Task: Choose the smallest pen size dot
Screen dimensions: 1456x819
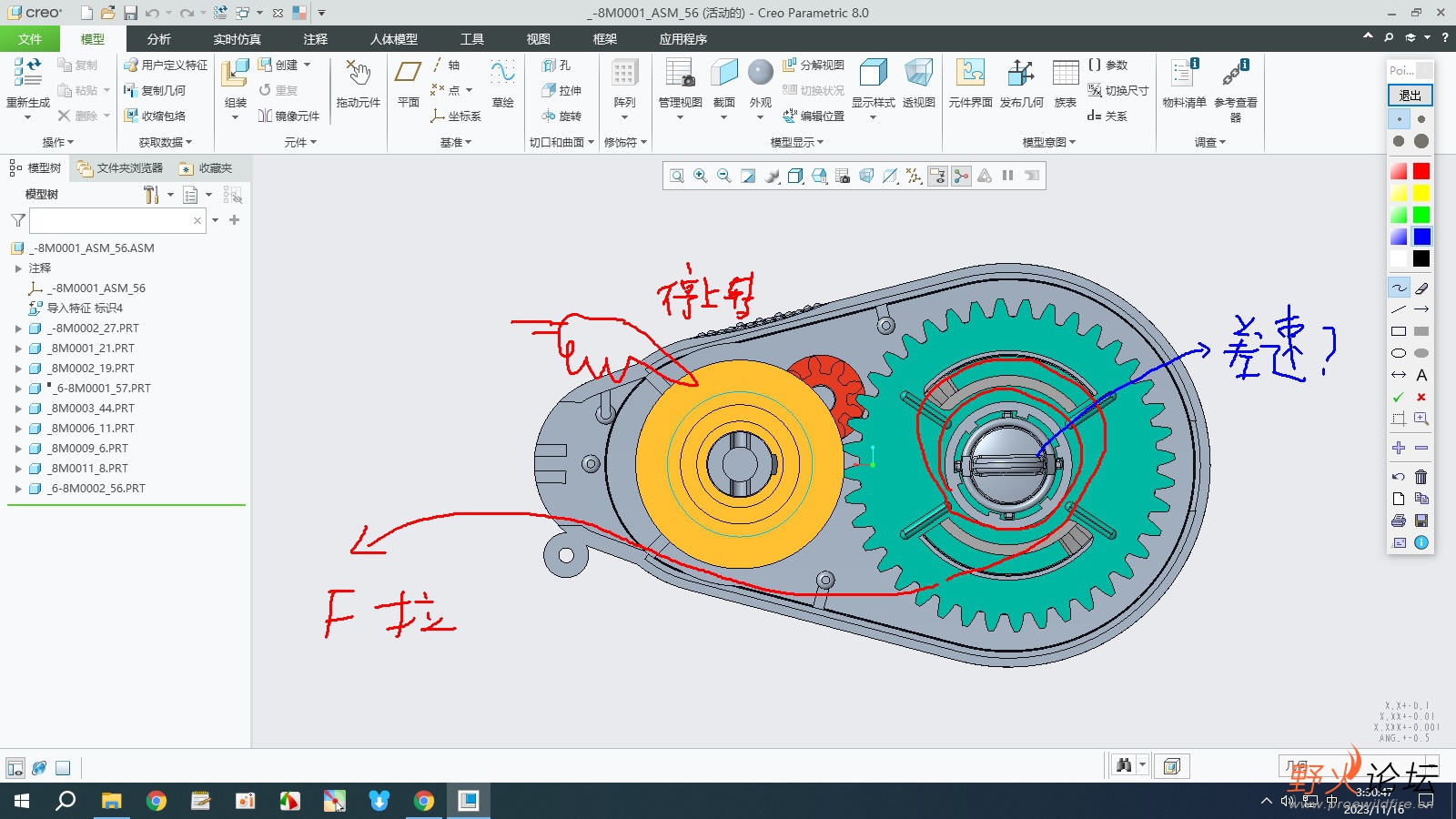Action: pyautogui.click(x=1399, y=119)
